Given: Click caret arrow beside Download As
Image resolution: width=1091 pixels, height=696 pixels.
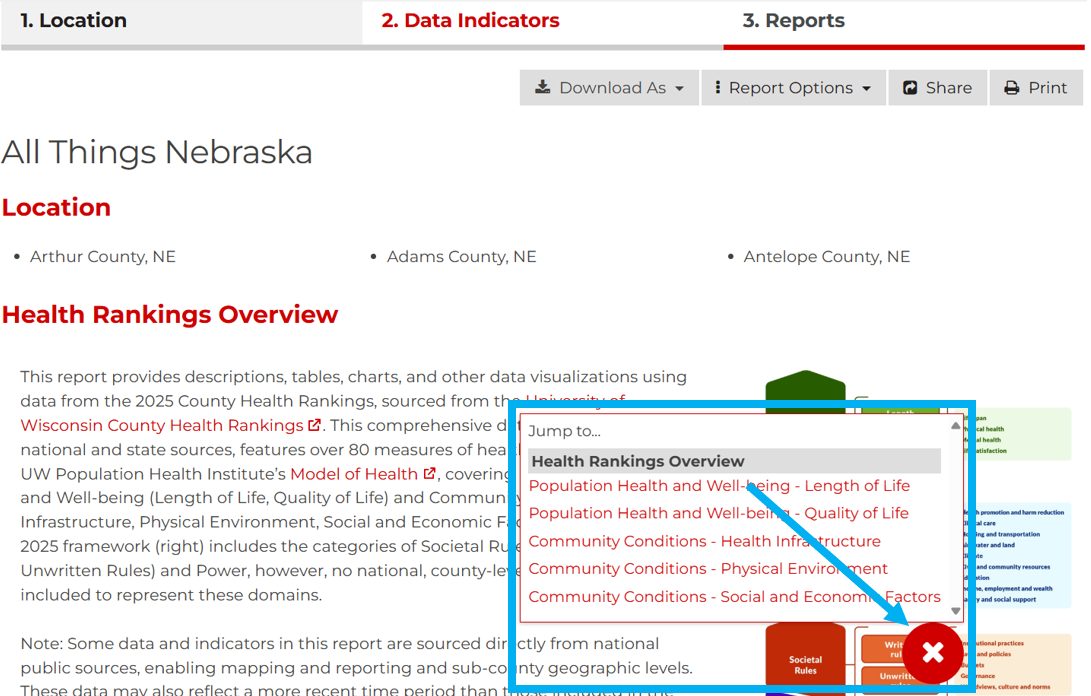Looking at the screenshot, I should (x=679, y=88).
